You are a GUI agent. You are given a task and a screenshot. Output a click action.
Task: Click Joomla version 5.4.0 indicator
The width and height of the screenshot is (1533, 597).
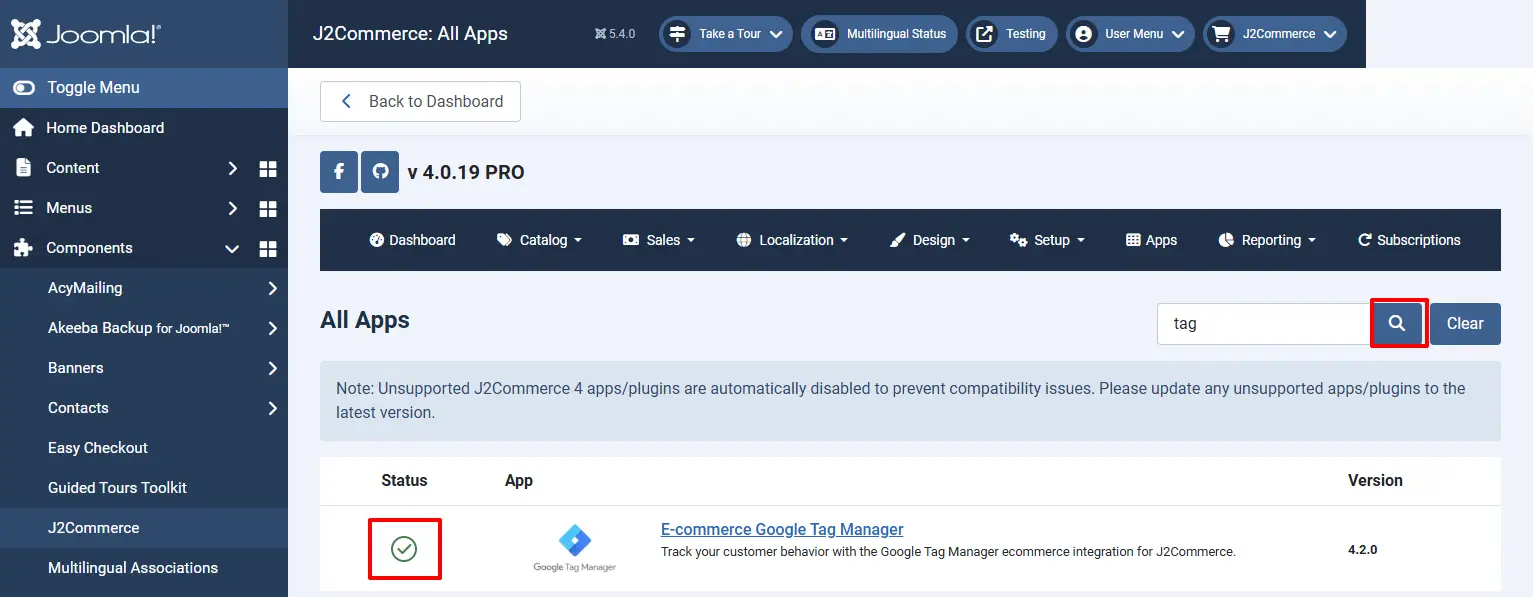coord(615,34)
